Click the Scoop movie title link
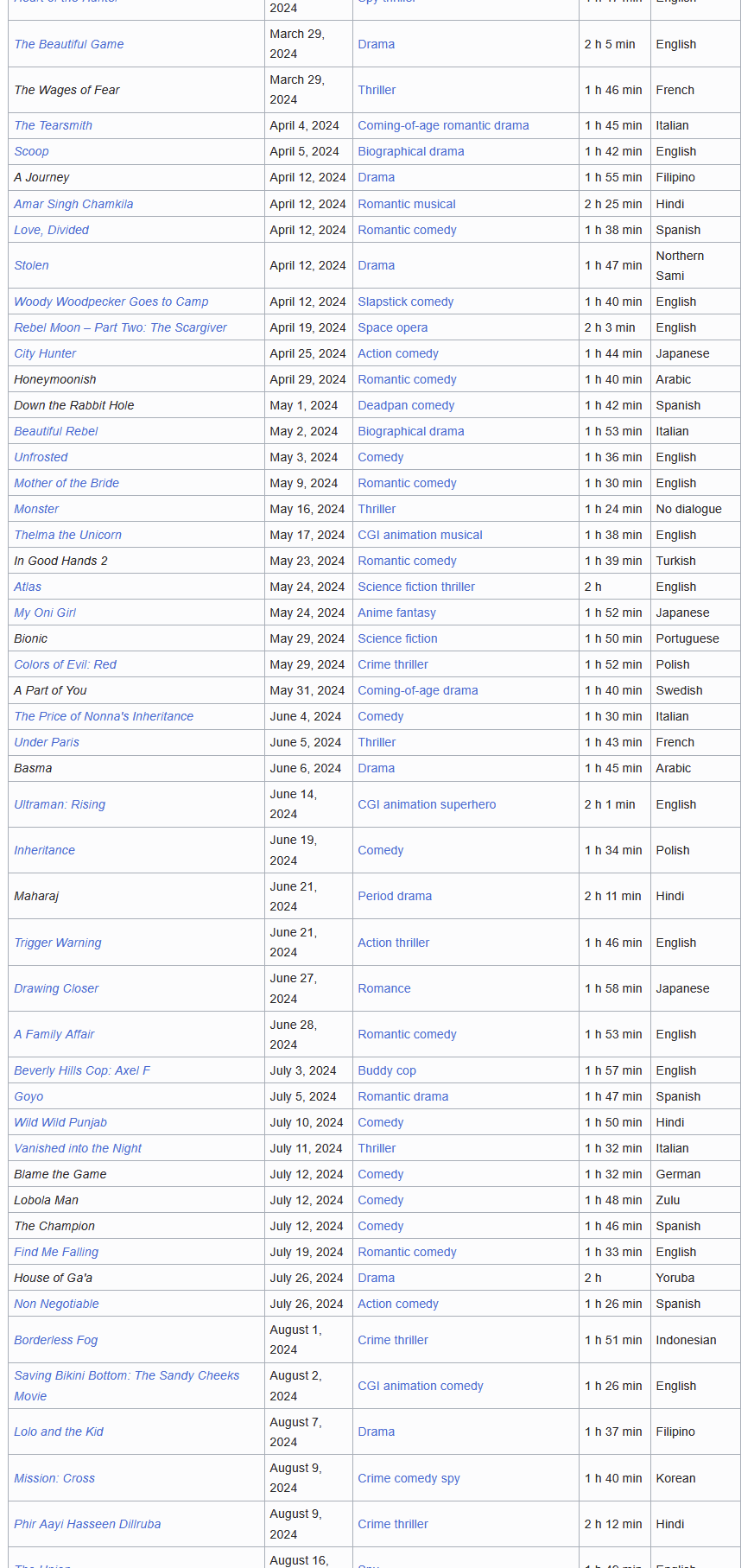Image resolution: width=754 pixels, height=1568 pixels. point(32,151)
